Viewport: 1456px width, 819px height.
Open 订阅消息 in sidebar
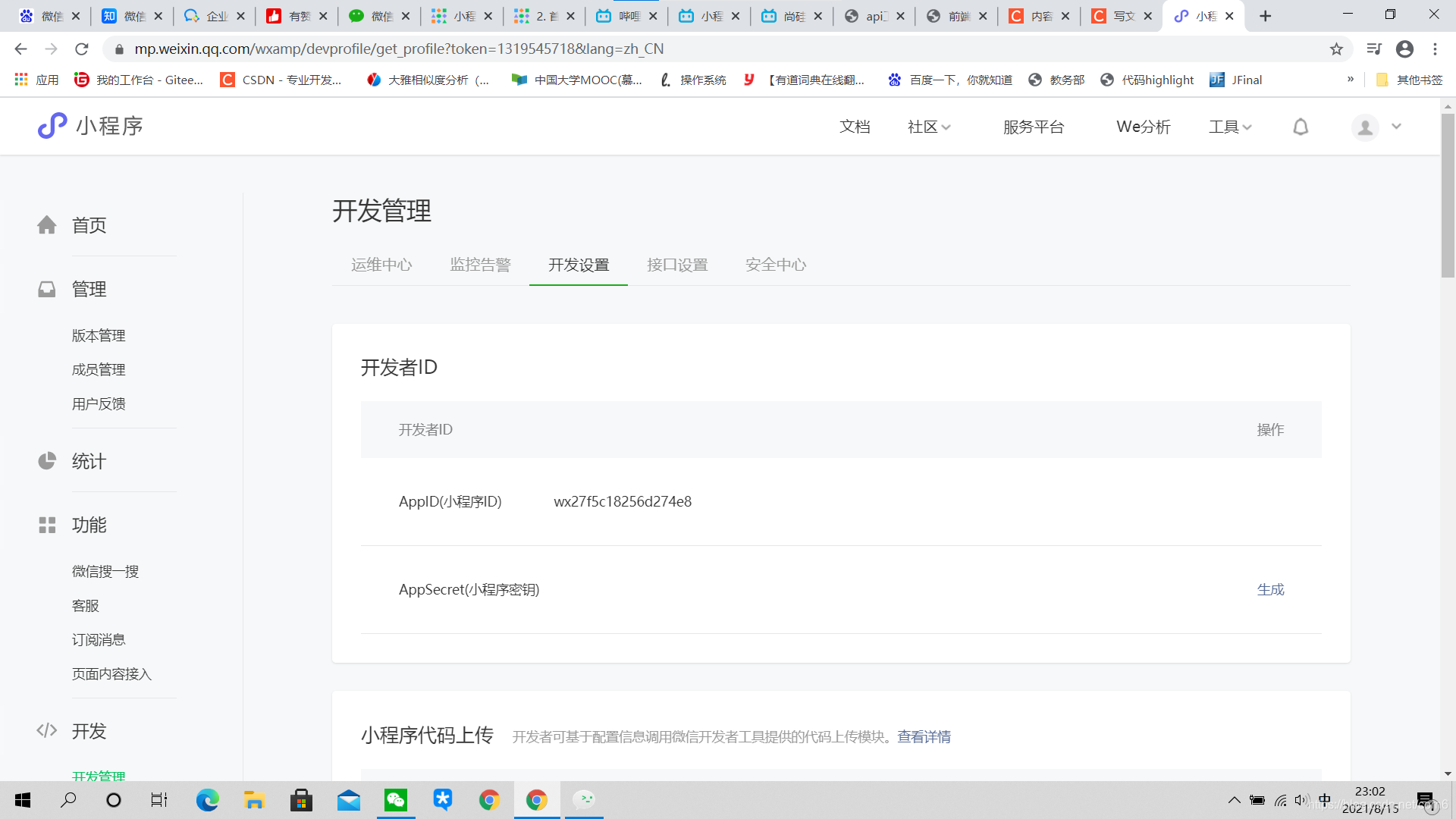(99, 639)
